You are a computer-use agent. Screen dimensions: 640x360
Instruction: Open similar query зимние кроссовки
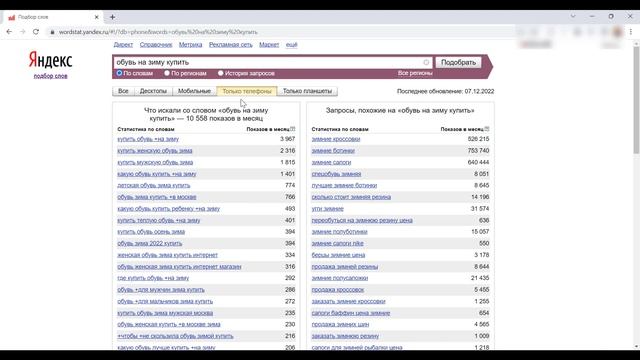click(336, 139)
